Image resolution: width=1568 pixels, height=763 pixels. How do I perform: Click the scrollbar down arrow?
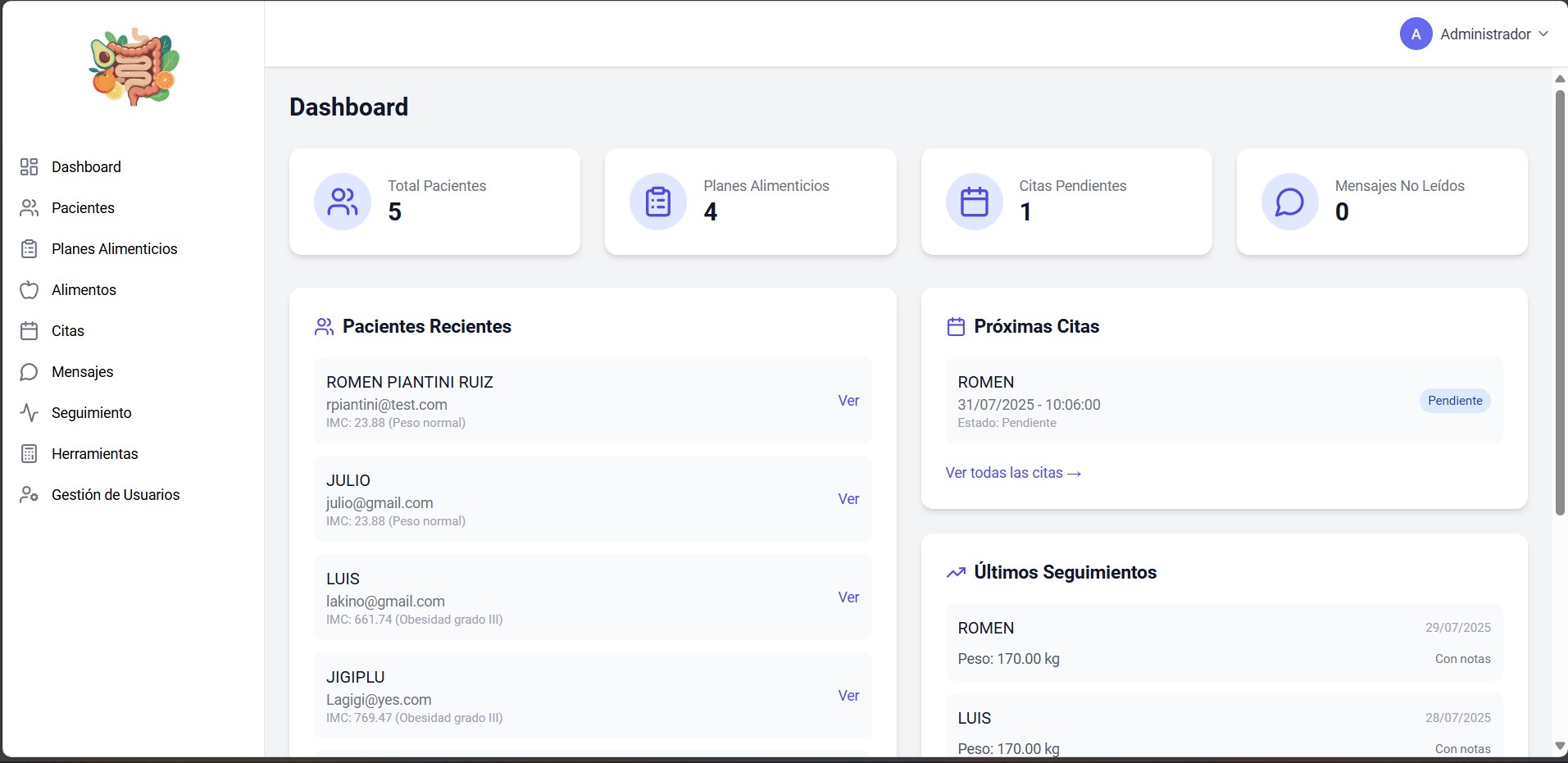(1560, 746)
